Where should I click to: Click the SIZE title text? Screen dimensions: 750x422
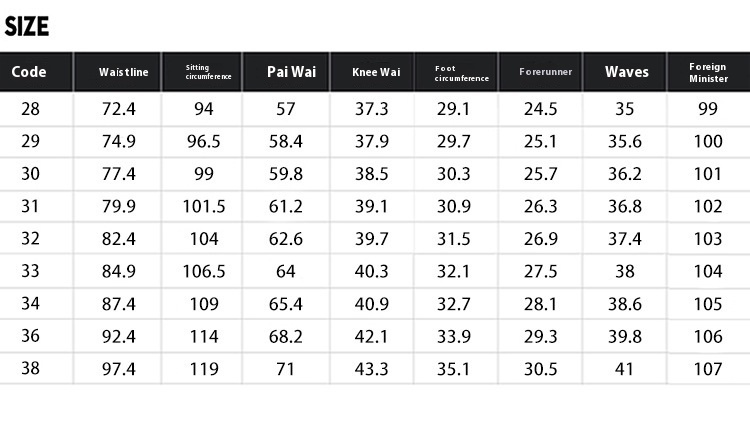pyautogui.click(x=26, y=27)
